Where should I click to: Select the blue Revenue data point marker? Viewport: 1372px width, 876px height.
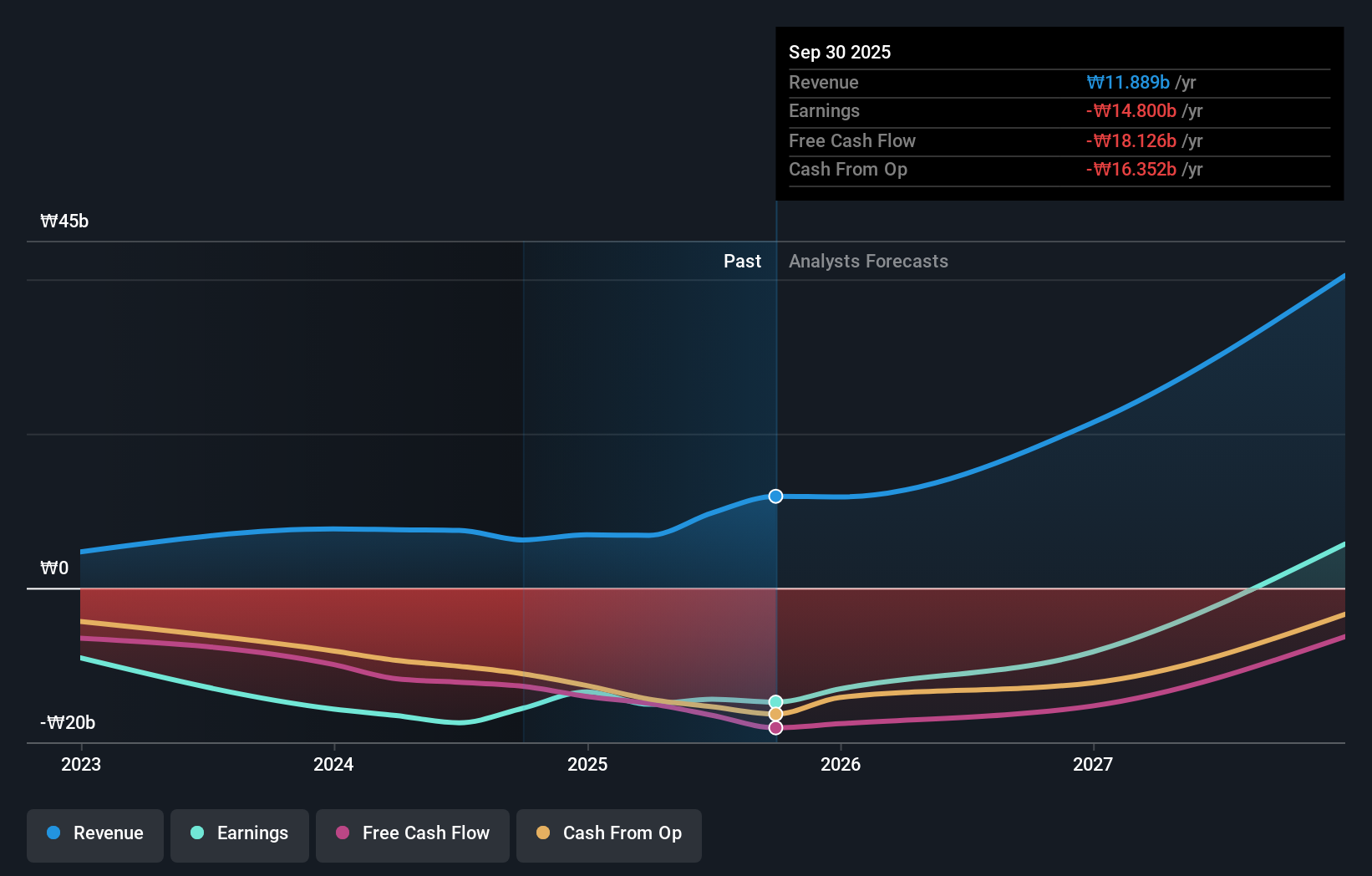pyautogui.click(x=775, y=496)
